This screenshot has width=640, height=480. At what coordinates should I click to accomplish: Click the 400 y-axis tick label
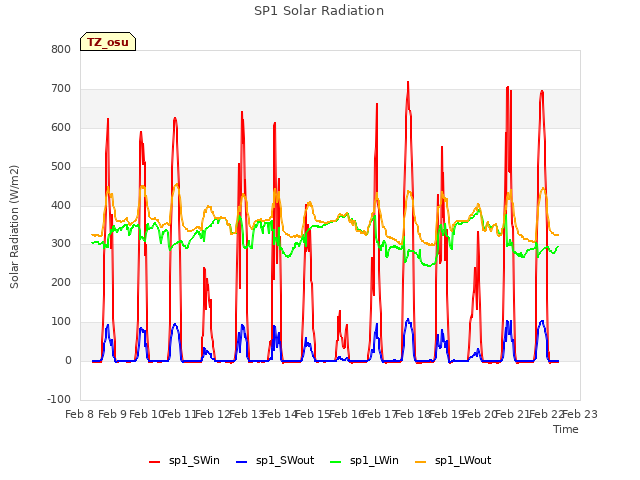tap(61, 206)
